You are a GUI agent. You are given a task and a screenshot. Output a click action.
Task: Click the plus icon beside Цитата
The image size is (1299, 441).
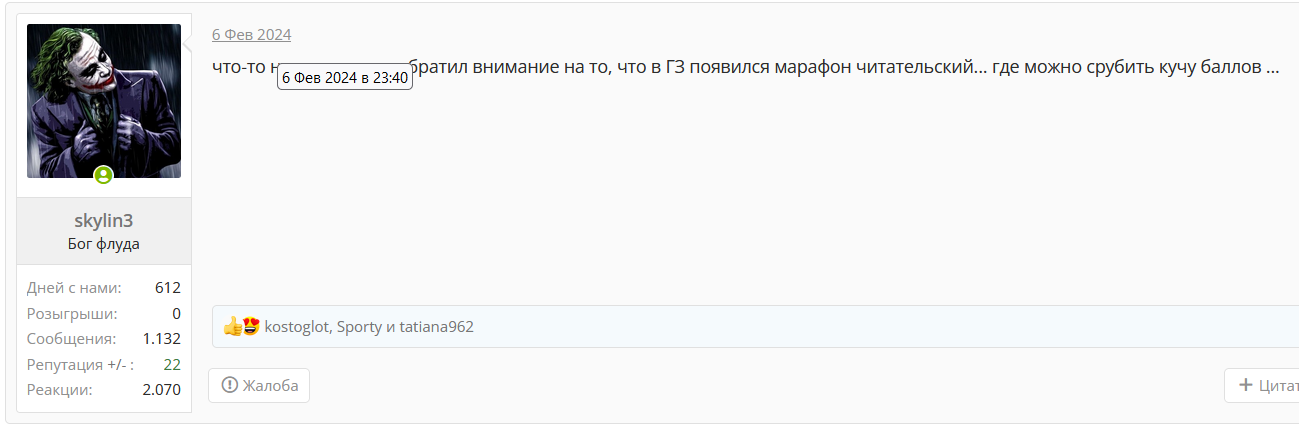(x=1245, y=385)
